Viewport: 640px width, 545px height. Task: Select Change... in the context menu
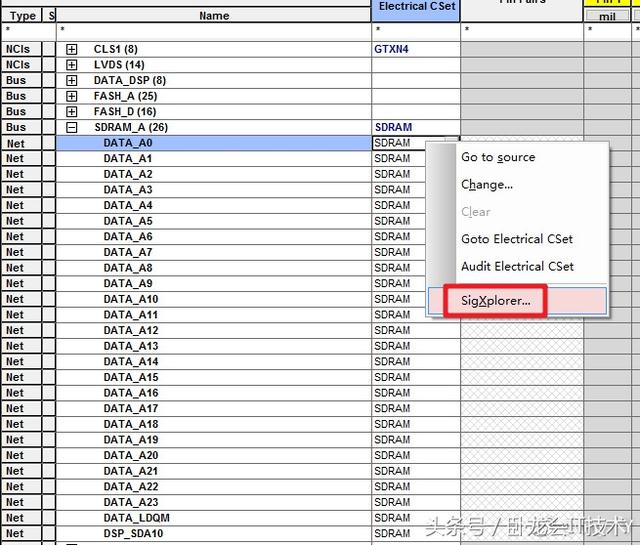coord(487,184)
